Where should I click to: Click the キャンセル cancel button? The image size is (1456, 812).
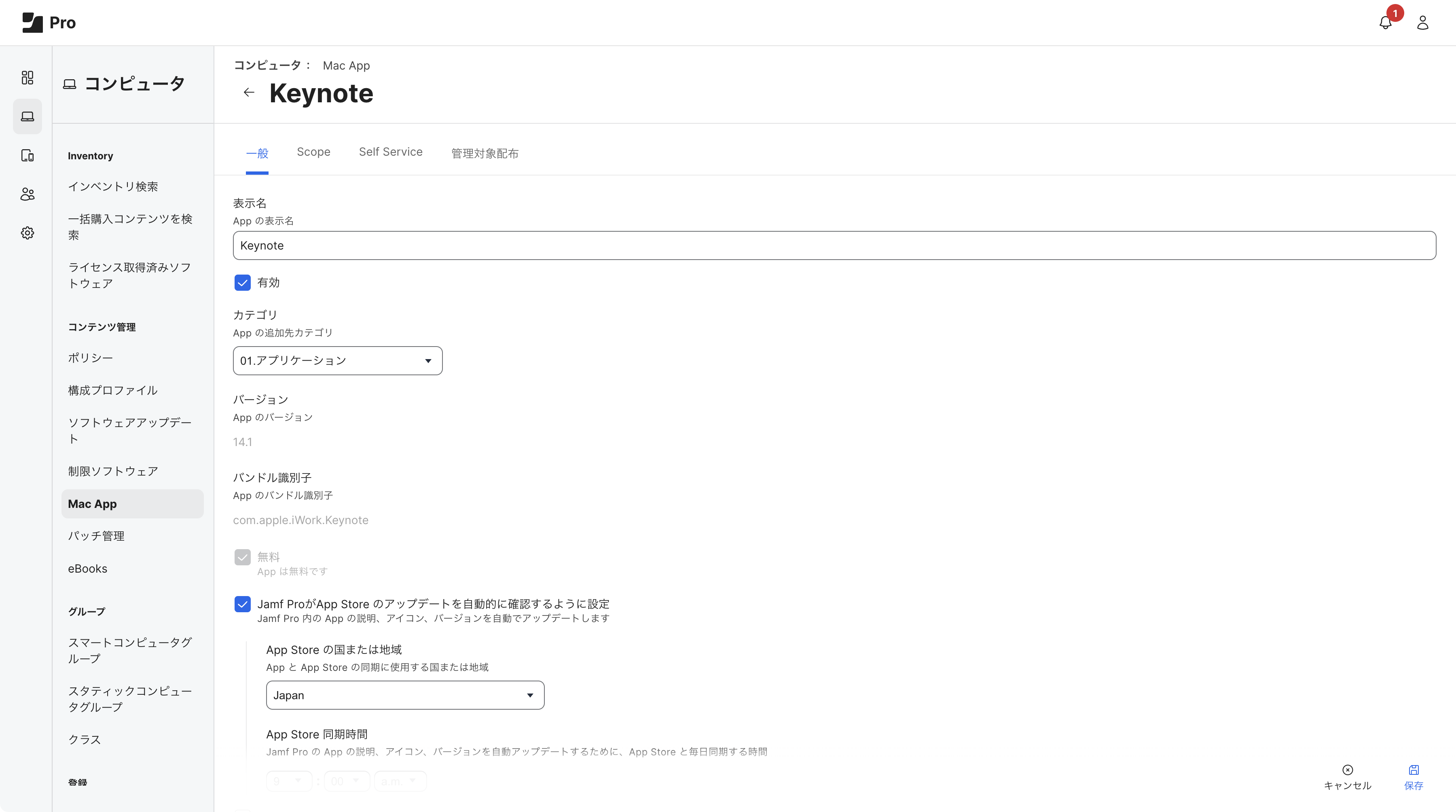pos(1347,777)
